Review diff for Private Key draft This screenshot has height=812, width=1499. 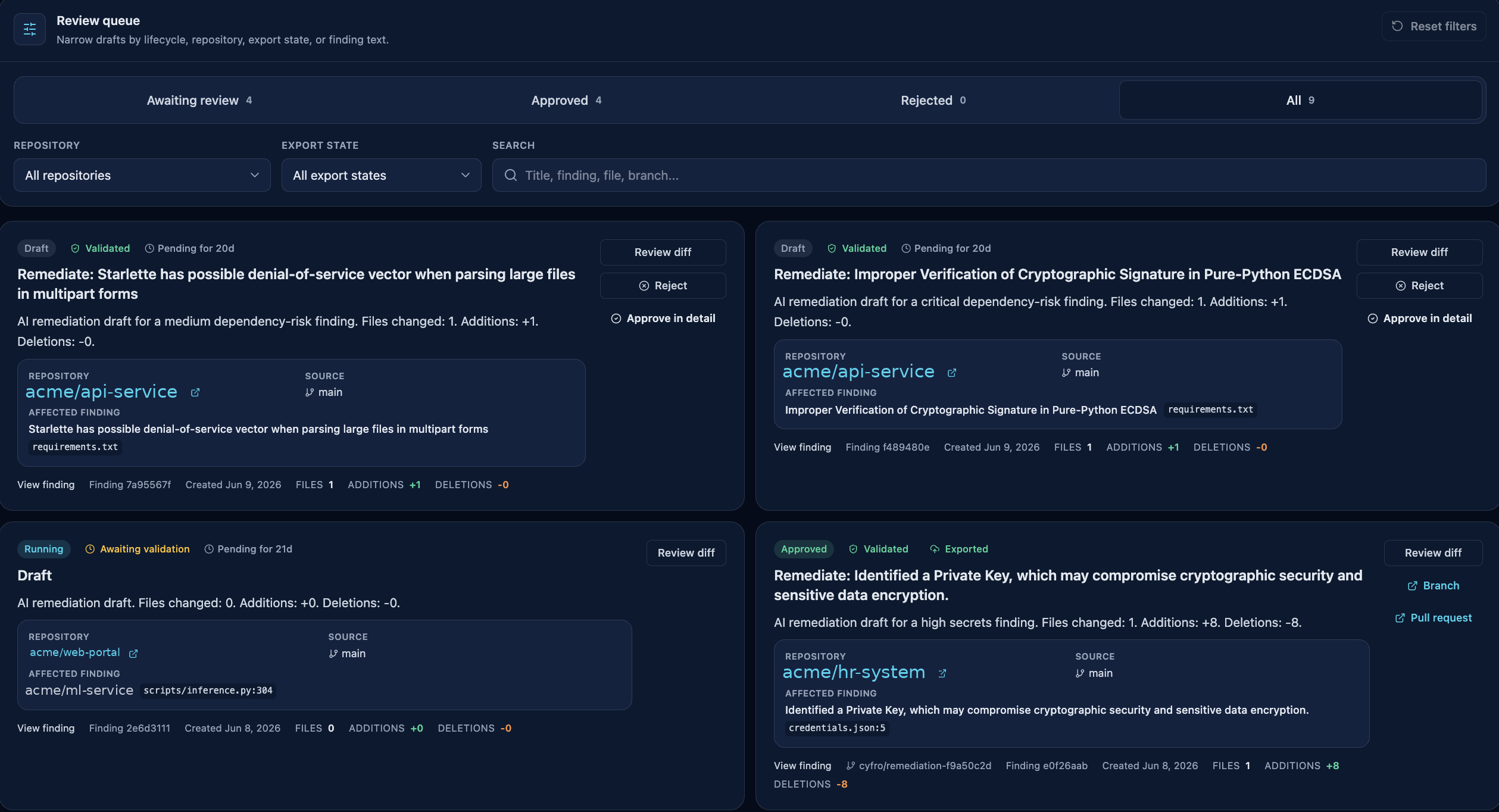click(1433, 553)
